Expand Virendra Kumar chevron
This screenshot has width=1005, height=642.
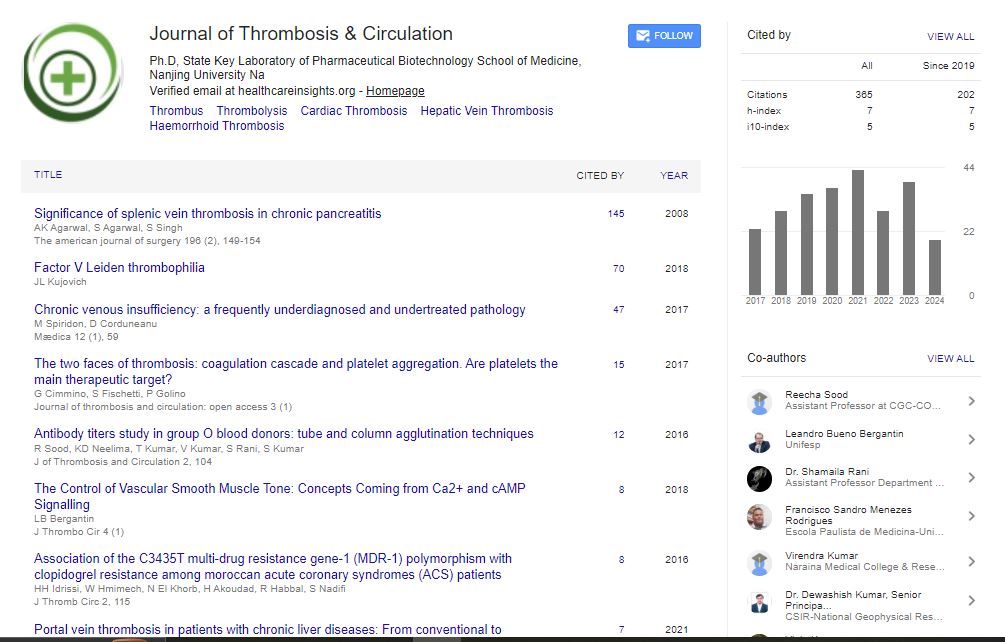click(x=972, y=561)
